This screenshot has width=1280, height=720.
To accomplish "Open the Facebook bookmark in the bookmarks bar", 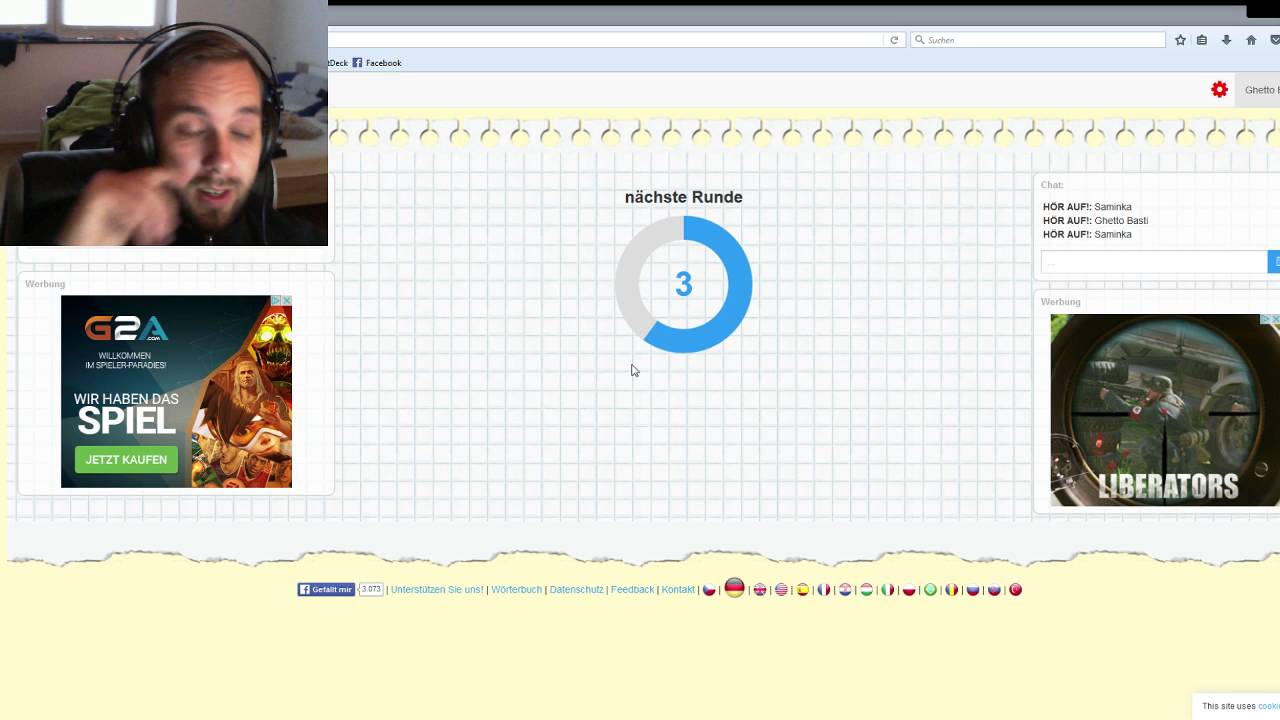I will [x=377, y=63].
